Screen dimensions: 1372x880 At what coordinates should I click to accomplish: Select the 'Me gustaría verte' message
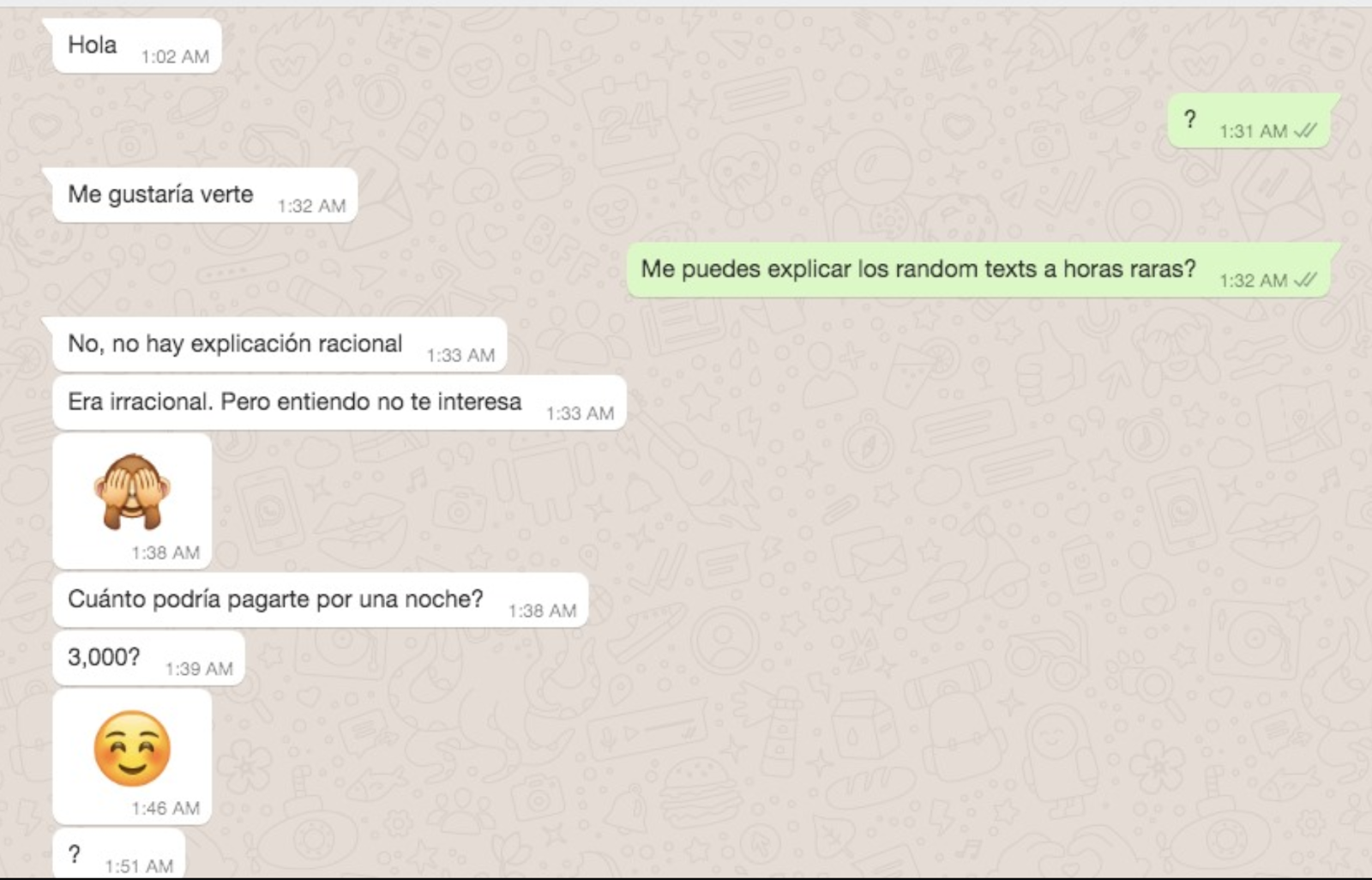point(205,195)
